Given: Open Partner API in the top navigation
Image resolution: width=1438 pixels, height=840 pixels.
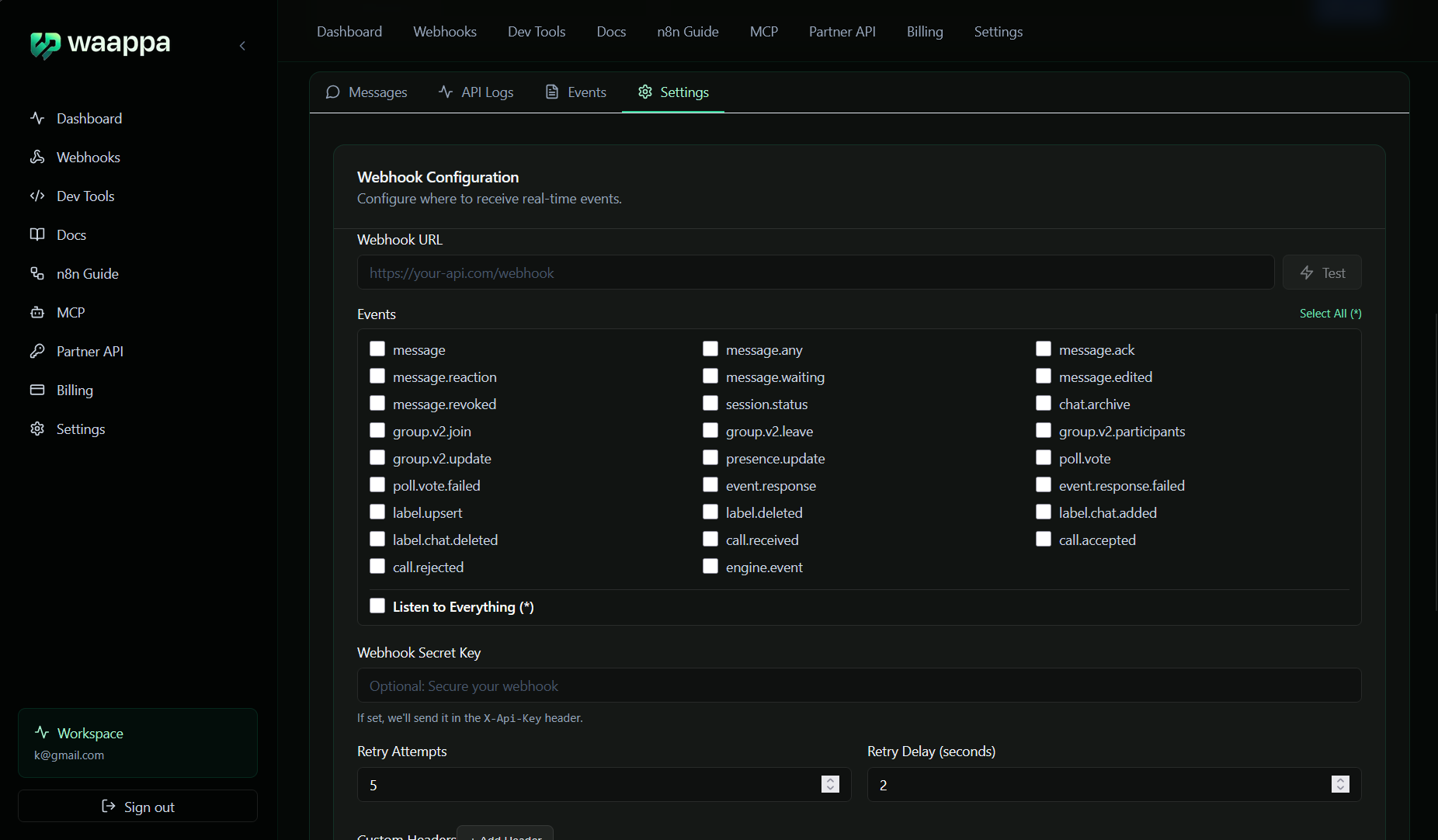Looking at the screenshot, I should click(842, 31).
